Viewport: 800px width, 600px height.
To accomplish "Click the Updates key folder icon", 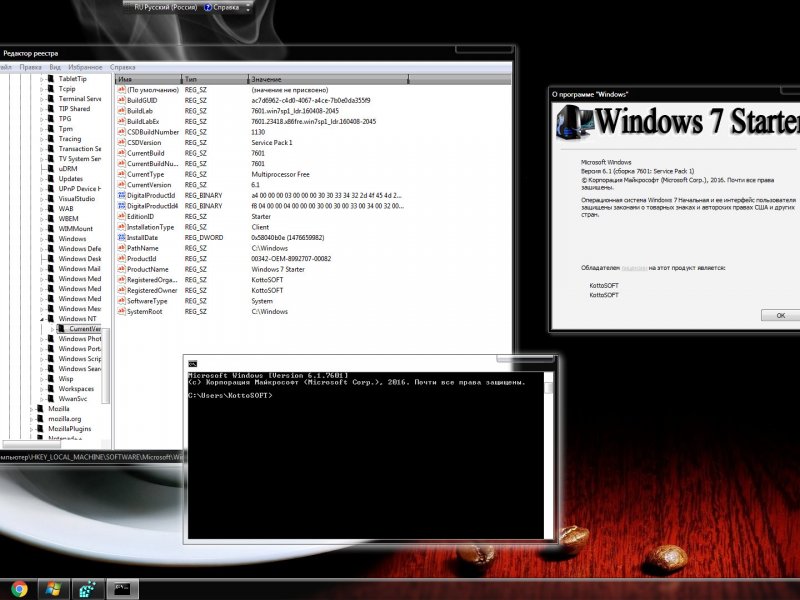I will (x=51, y=179).
